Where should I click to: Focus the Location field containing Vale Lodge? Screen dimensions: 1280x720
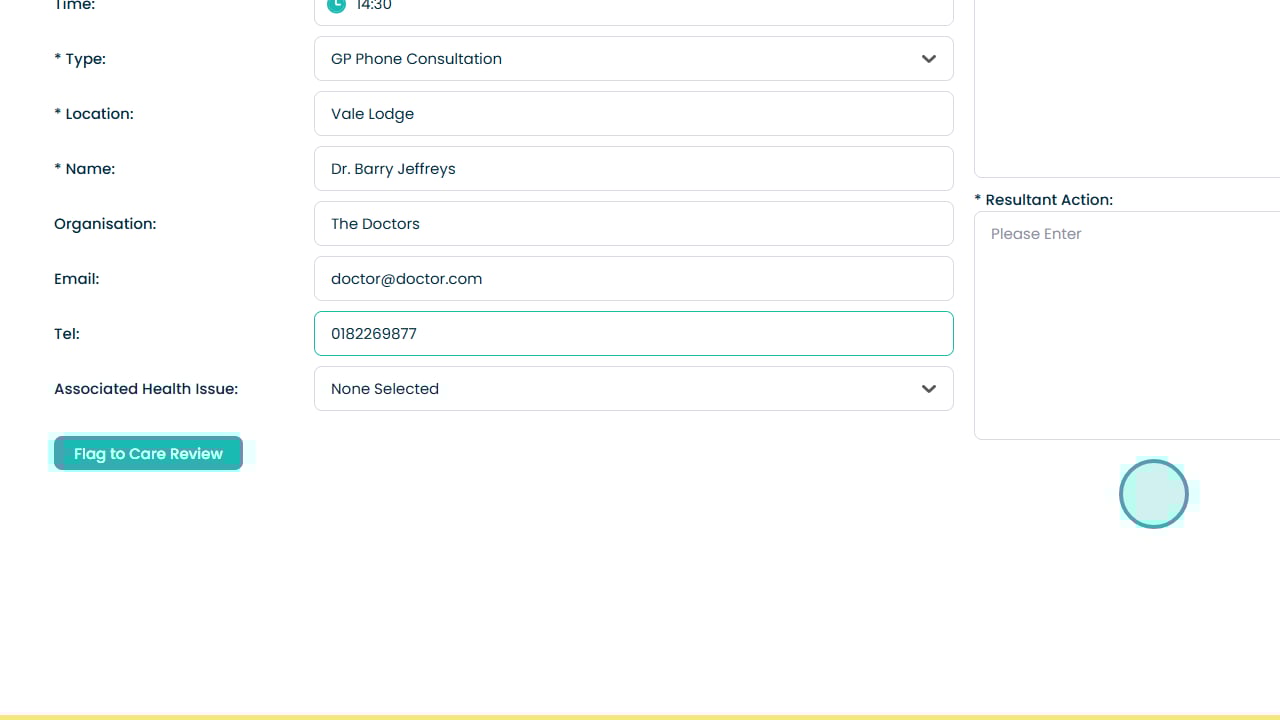(x=633, y=114)
